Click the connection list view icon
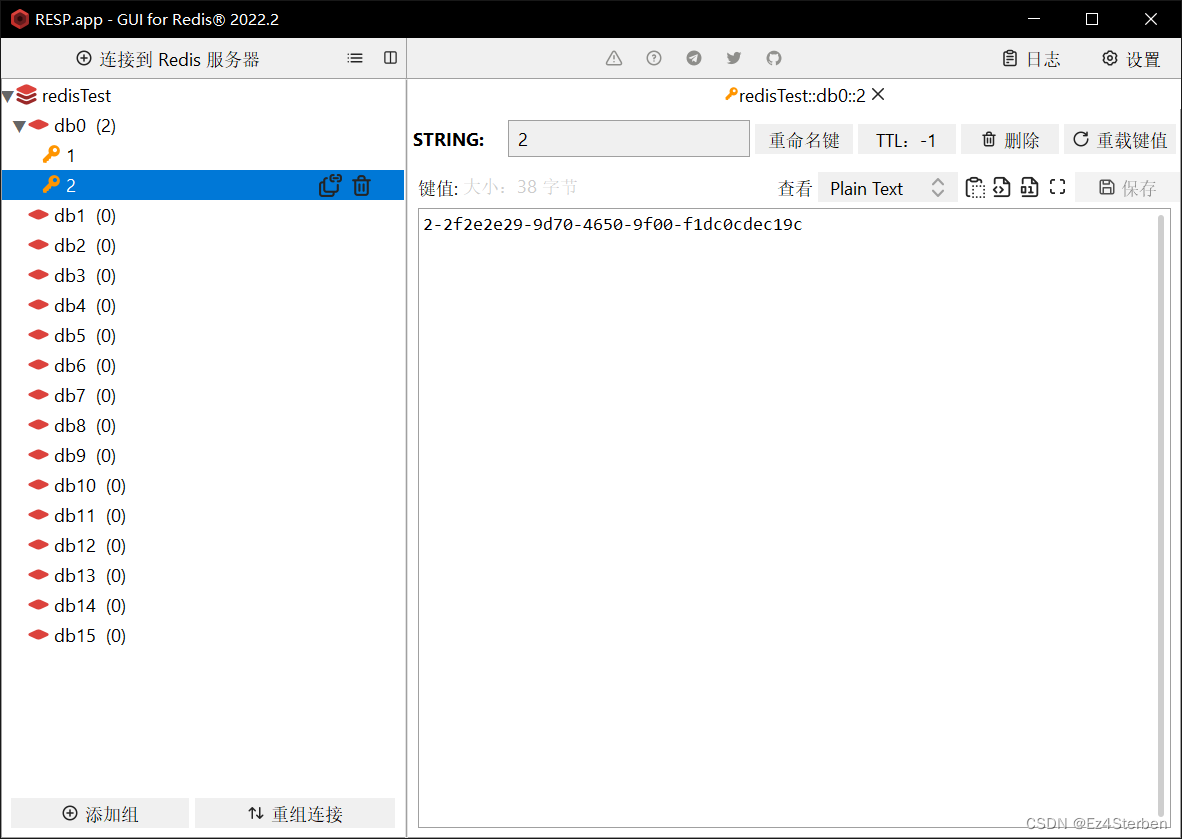Screen dimensions: 1182x839 click(x=355, y=58)
